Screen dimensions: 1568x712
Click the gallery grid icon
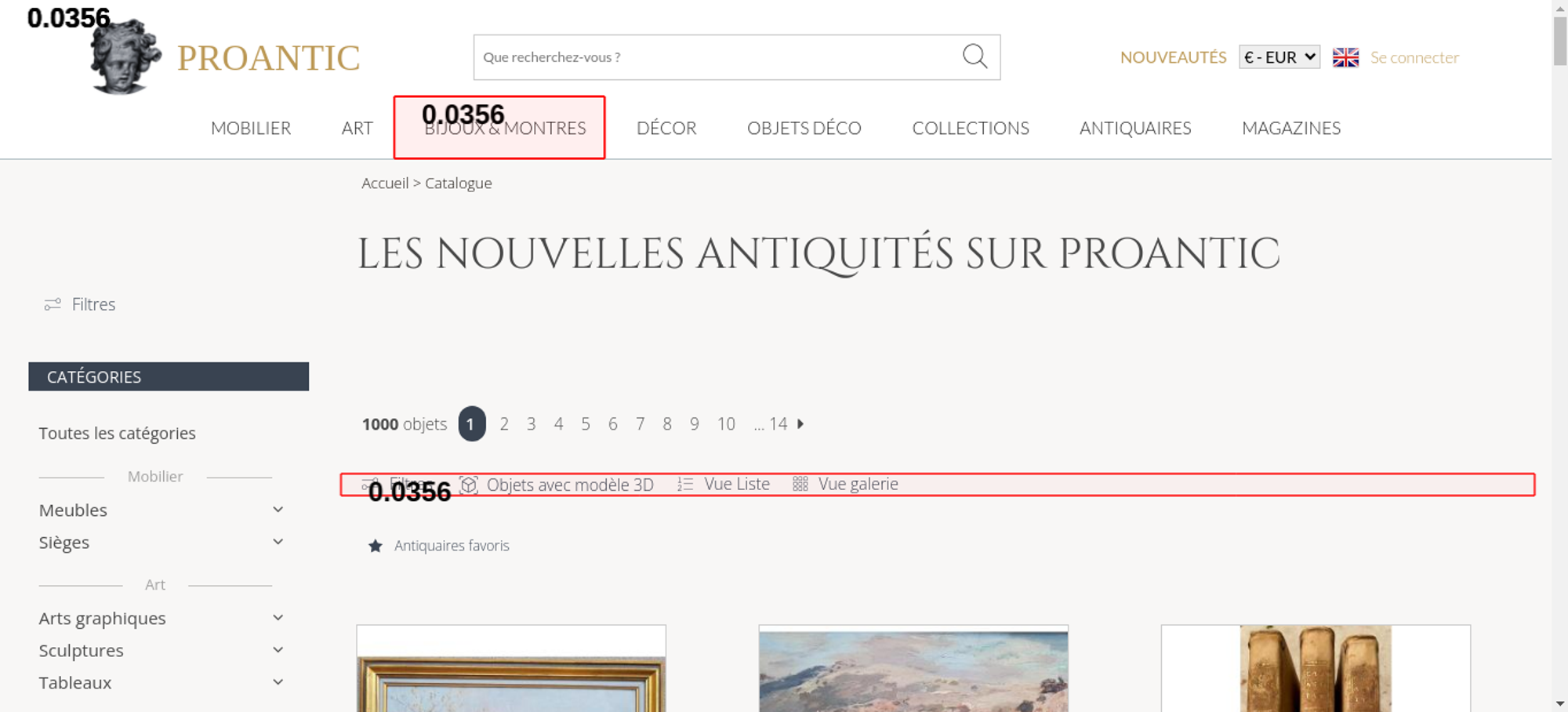[800, 485]
